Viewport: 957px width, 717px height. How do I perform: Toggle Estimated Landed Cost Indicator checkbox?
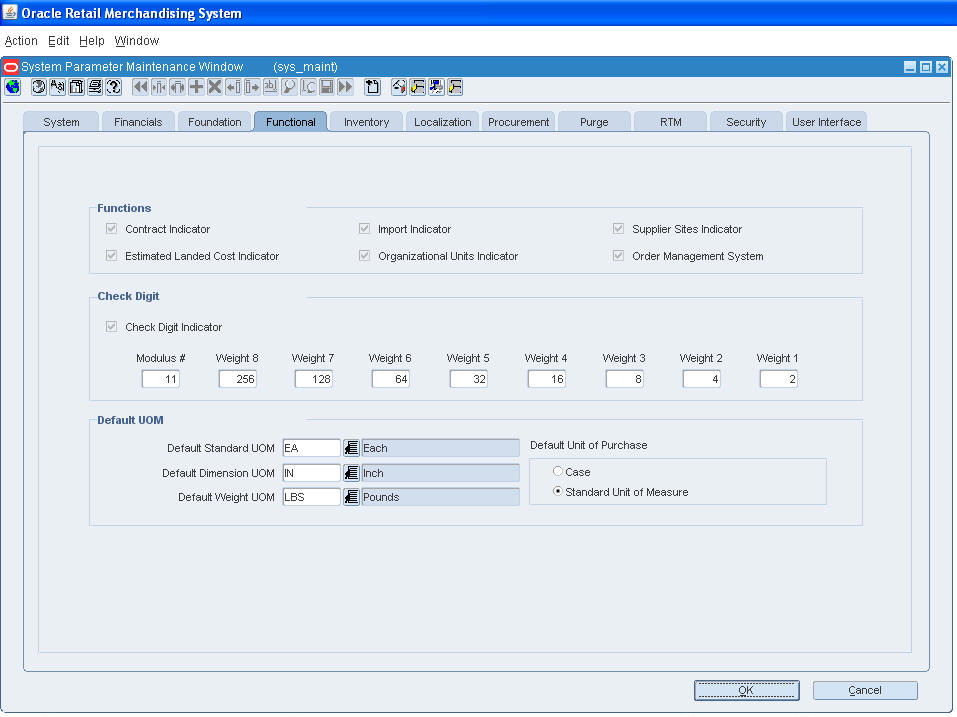click(111, 256)
